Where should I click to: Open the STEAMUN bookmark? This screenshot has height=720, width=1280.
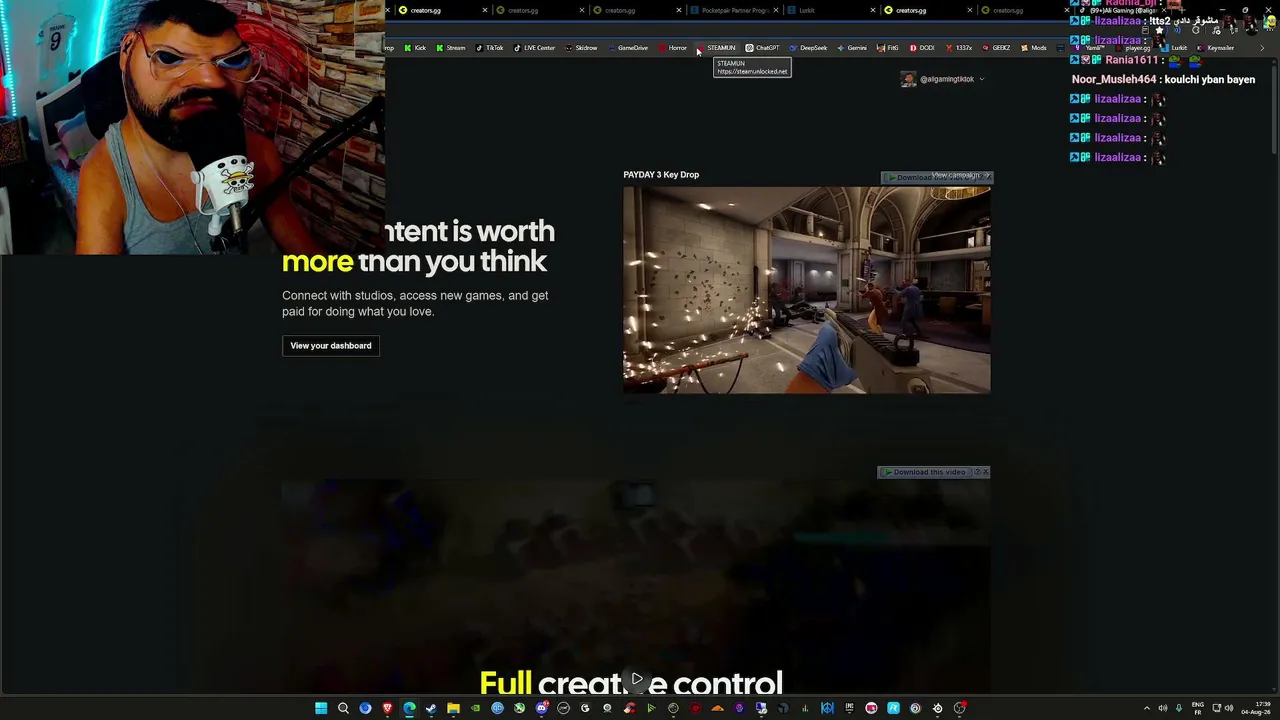click(x=716, y=48)
